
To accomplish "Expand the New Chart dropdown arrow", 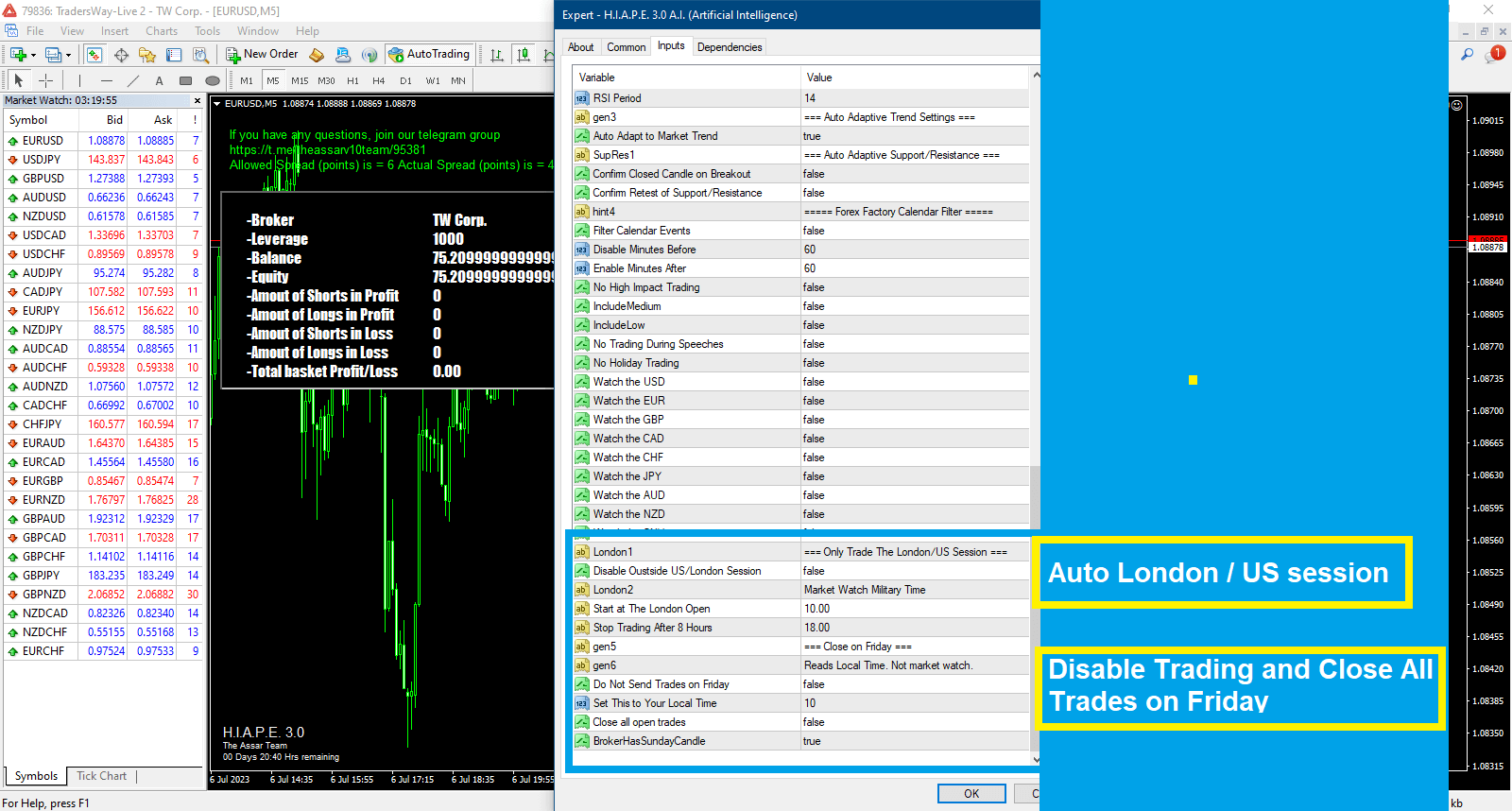I will point(33,56).
